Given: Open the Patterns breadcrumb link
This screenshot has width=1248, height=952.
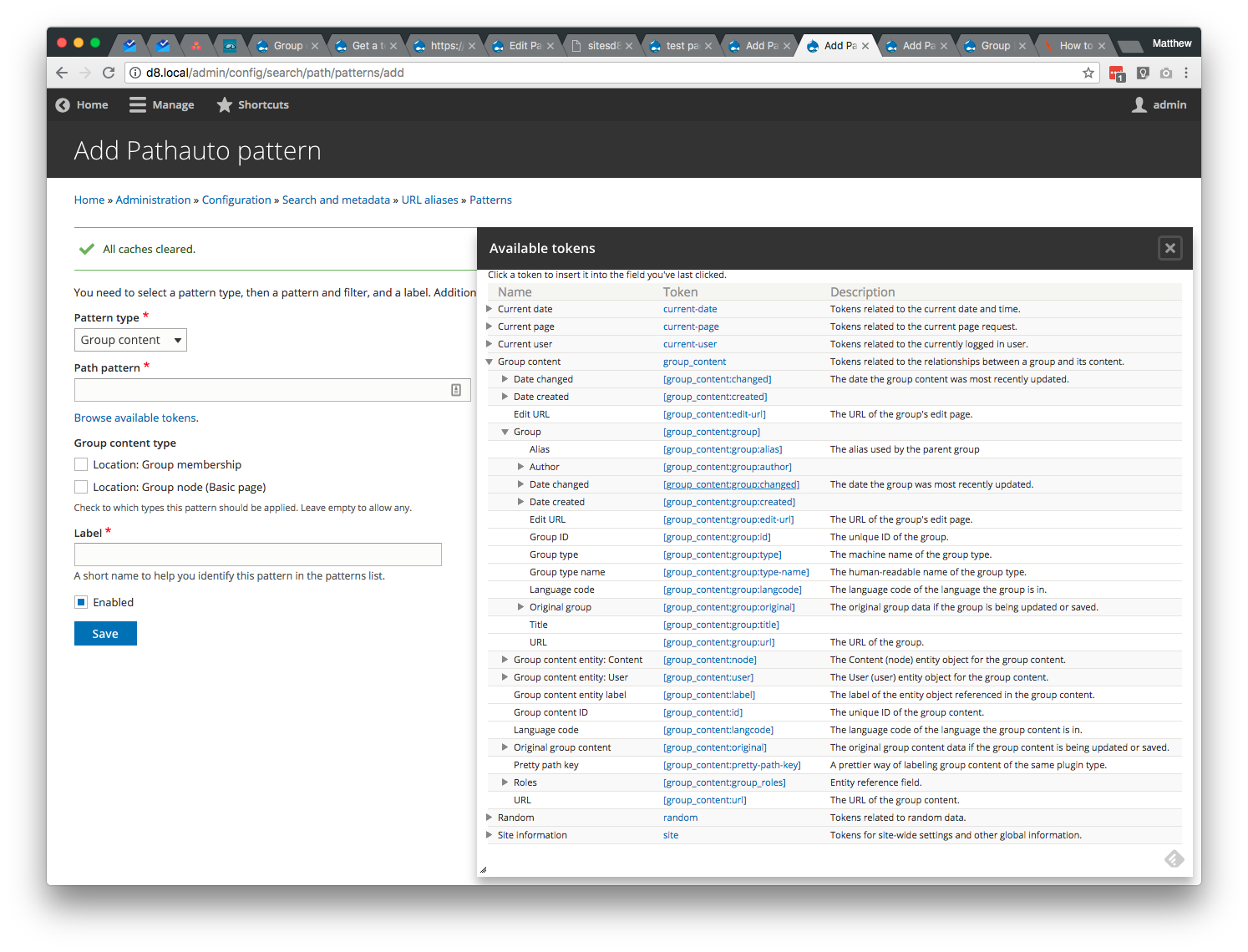Looking at the screenshot, I should (490, 200).
